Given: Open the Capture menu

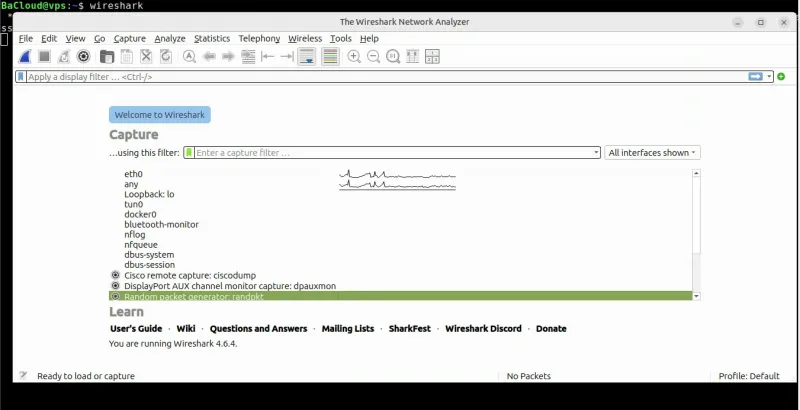Looking at the screenshot, I should [130, 38].
